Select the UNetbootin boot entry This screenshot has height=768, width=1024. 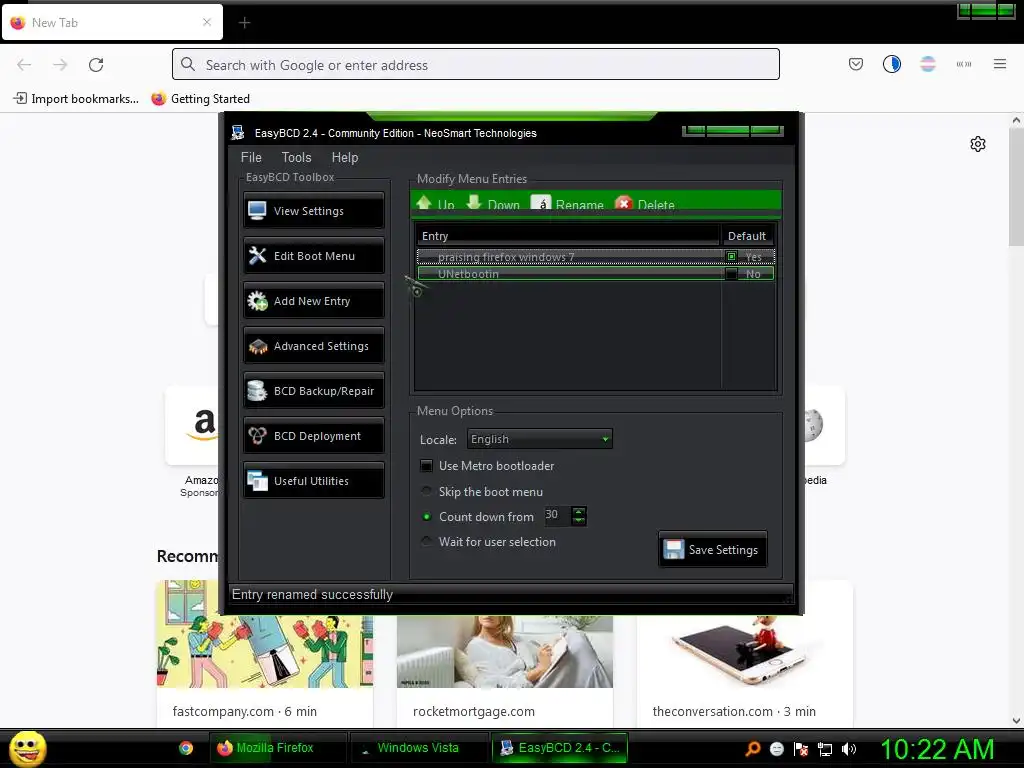pyautogui.click(x=596, y=274)
